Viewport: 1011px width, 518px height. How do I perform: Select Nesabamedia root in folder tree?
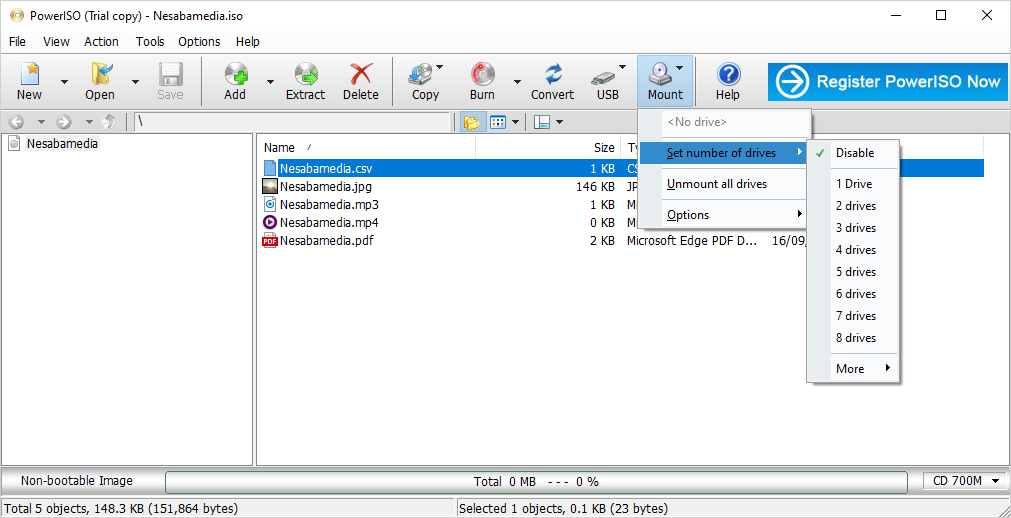[x=62, y=144]
